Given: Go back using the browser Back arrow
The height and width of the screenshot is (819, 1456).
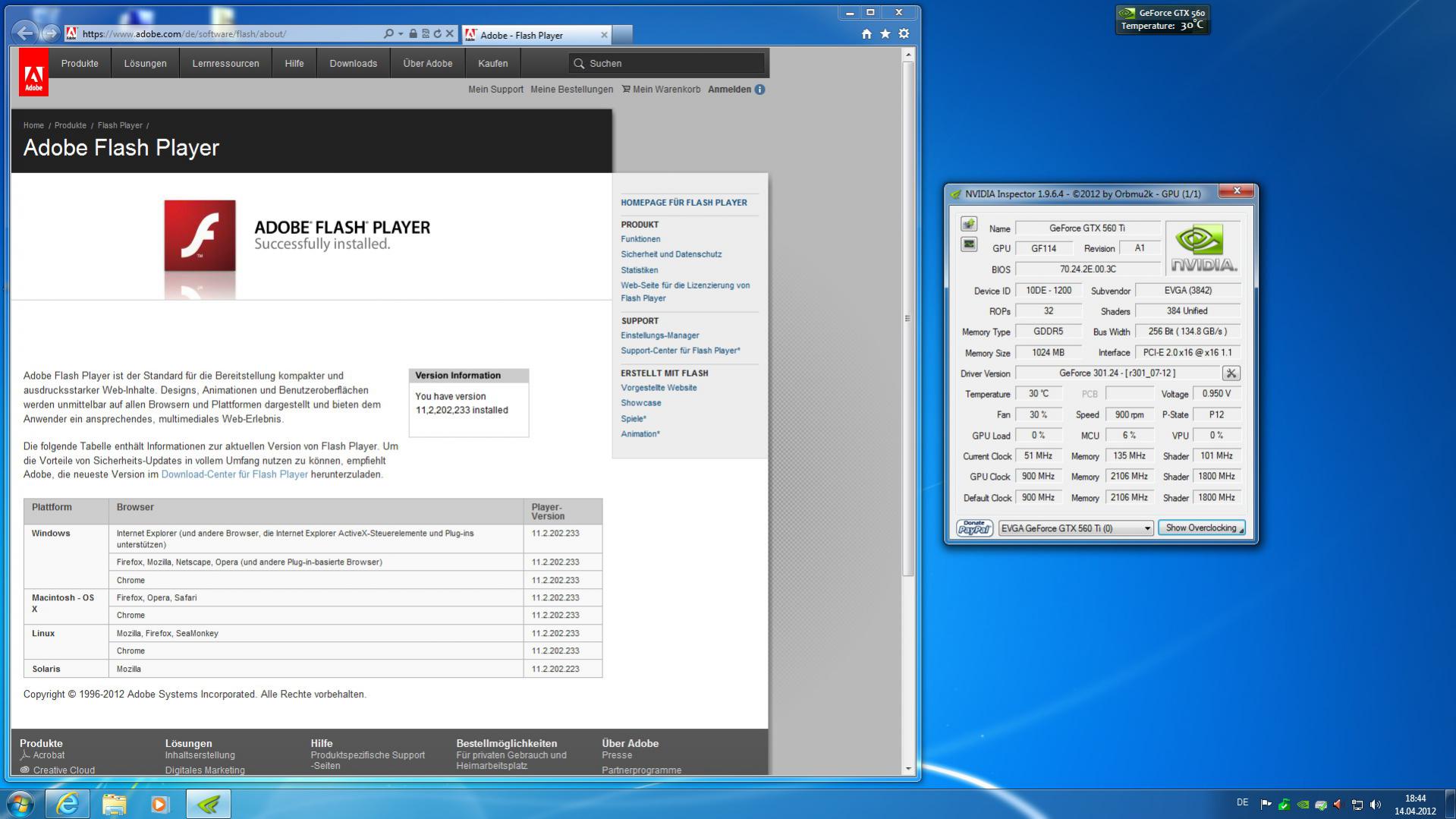Looking at the screenshot, I should point(25,33).
